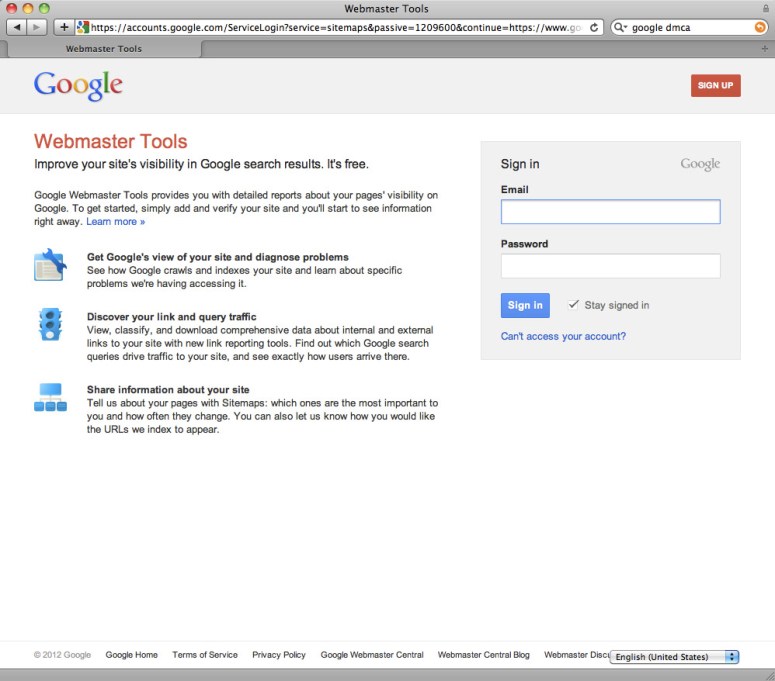Click the Google logo in page header
This screenshot has height=681, width=775.
(x=78, y=86)
